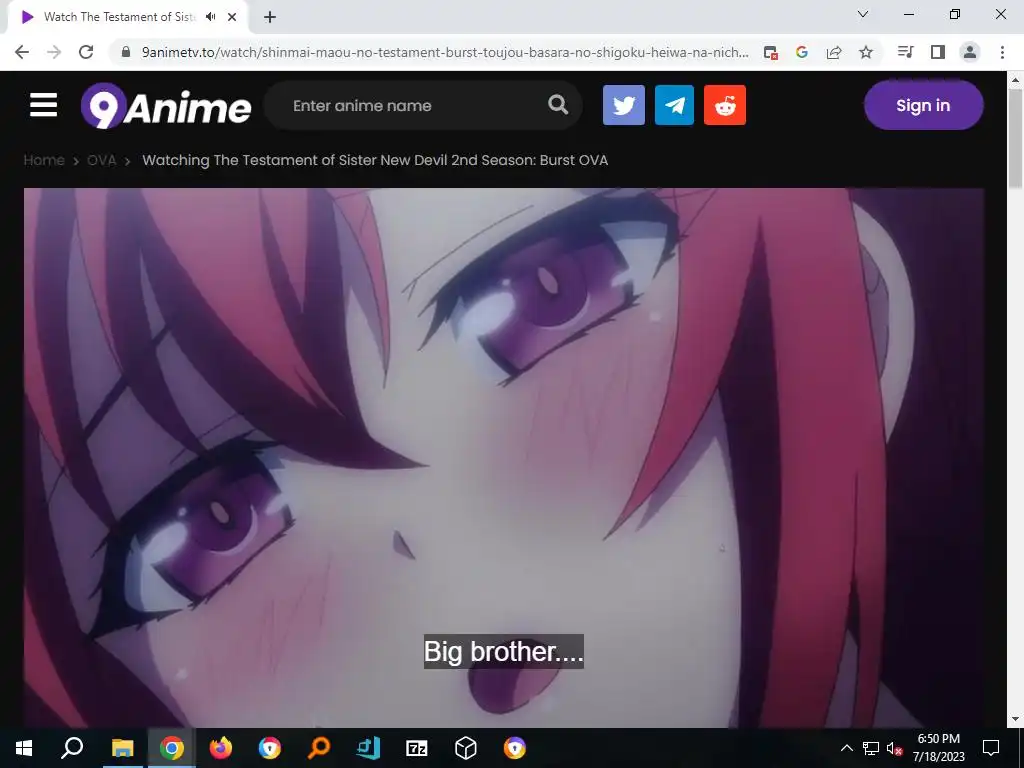Go to Home breadcrumb link

click(44, 160)
